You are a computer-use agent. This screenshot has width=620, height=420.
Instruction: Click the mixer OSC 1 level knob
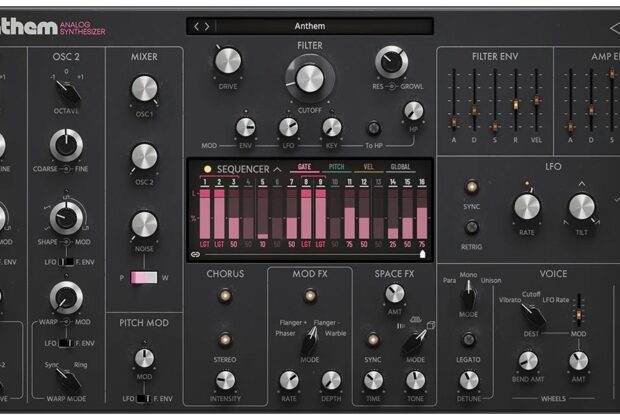point(144,89)
